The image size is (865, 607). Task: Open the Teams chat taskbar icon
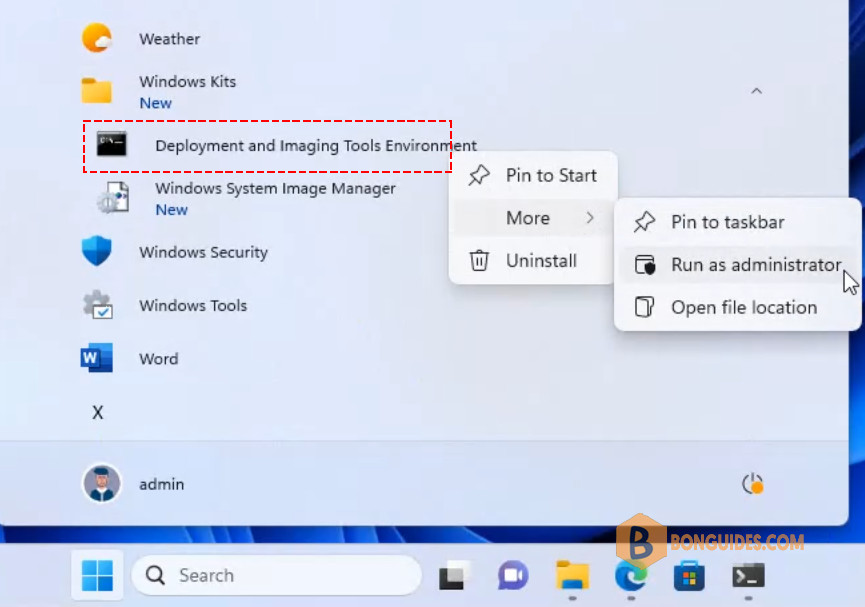pyautogui.click(x=513, y=576)
